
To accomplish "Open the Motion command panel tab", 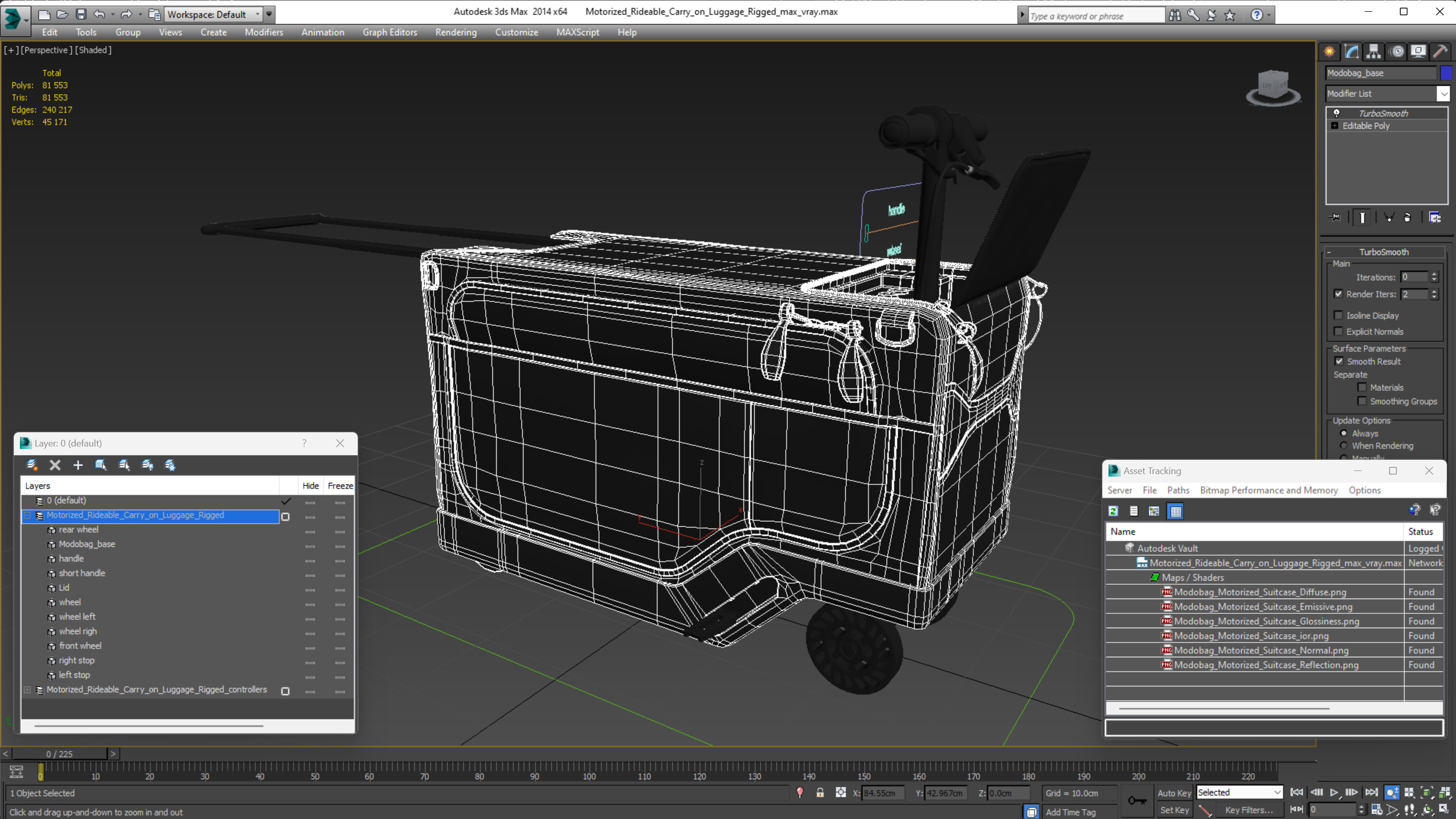I will coord(1397,52).
